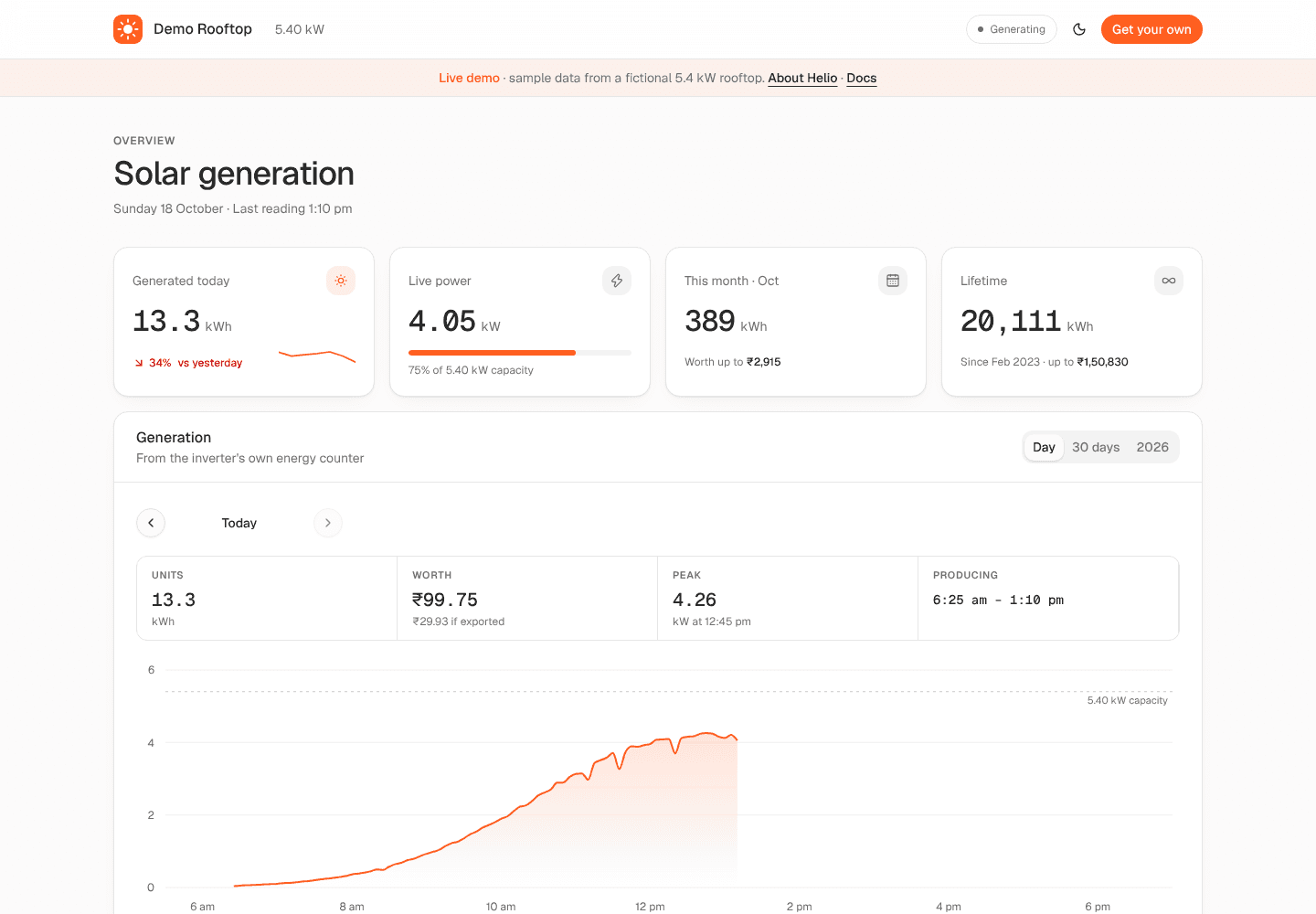The height and width of the screenshot is (914, 1316).
Task: Toggle dark mode with the moon icon
Action: tap(1079, 29)
